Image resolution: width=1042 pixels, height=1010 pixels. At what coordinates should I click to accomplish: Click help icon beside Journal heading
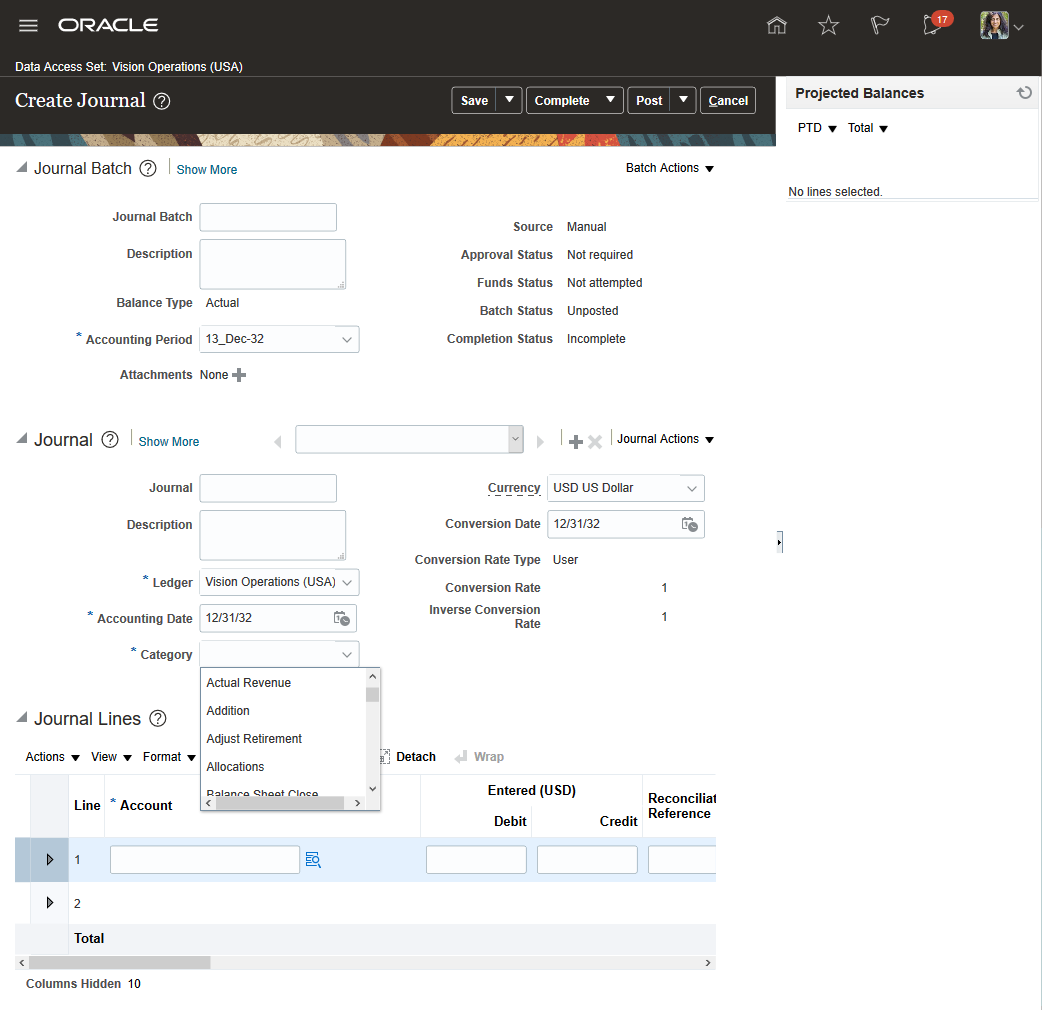click(110, 439)
